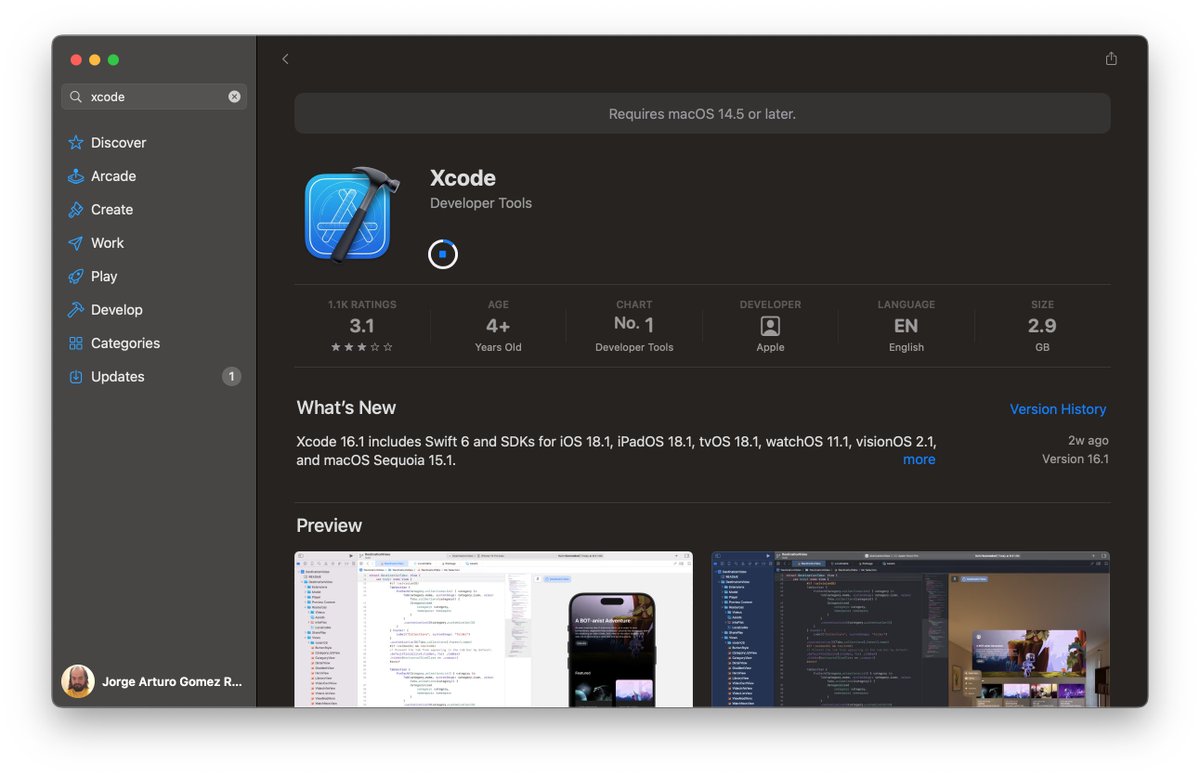Click the Arcade joystick icon
The height and width of the screenshot is (776, 1200).
[x=76, y=176]
